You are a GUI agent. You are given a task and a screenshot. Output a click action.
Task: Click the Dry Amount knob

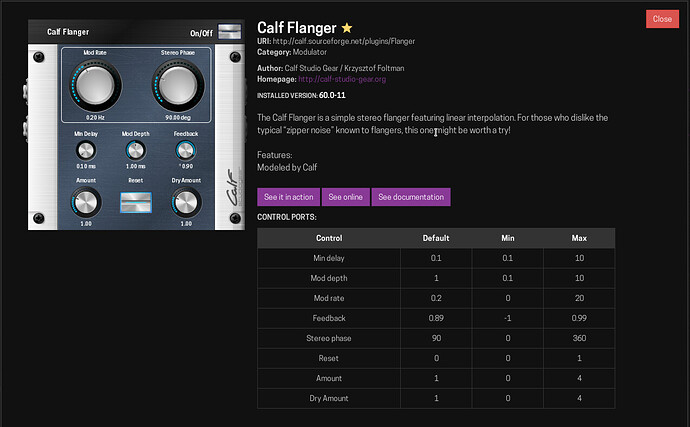coord(186,202)
